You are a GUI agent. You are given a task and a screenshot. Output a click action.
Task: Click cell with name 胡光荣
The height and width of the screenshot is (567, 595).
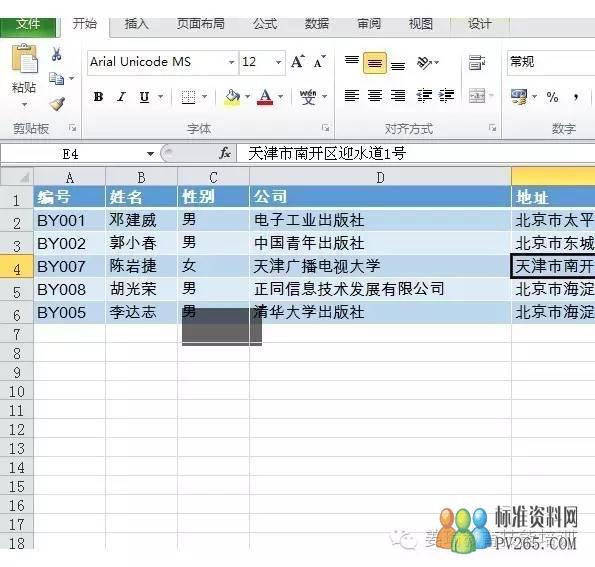[x=141, y=289]
